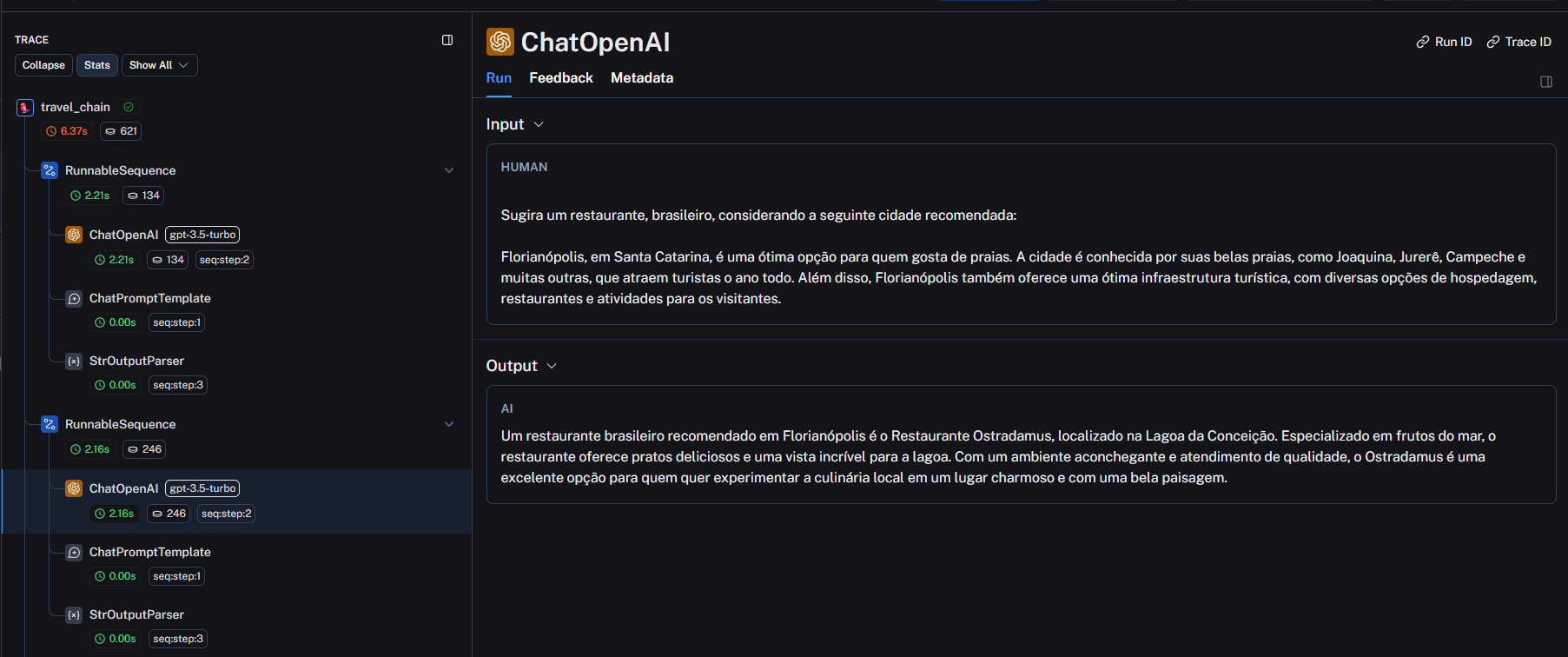Click the first RunnableSequence icon

(x=50, y=170)
